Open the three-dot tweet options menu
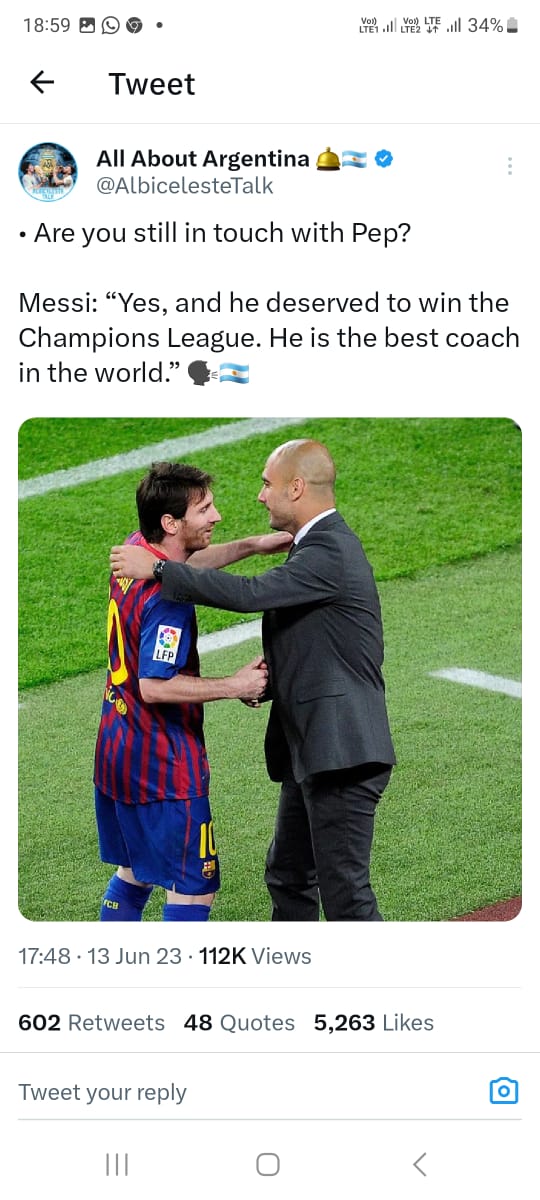Screen dimensions: 540x1200 pos(510,166)
